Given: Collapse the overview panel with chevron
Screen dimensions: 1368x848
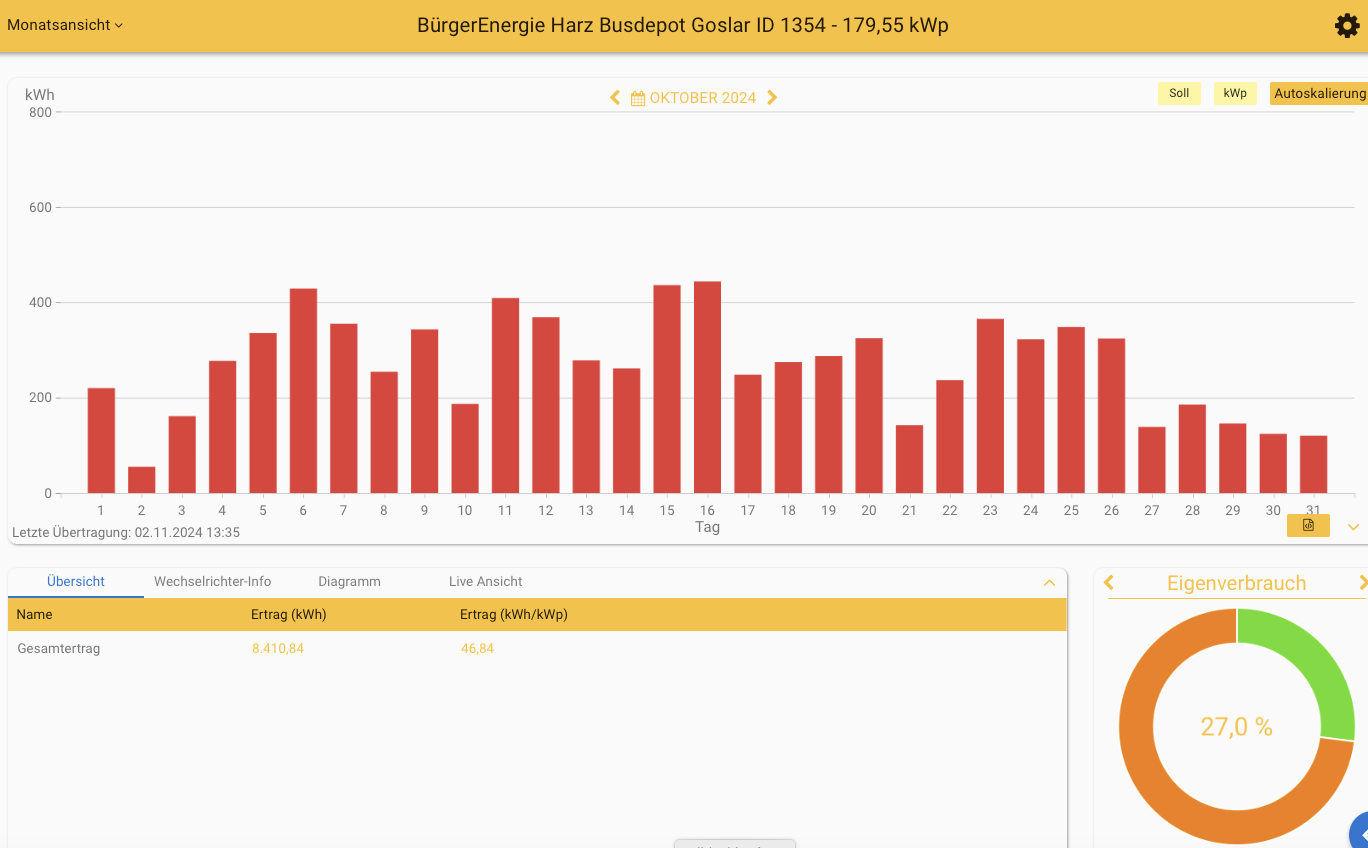Looking at the screenshot, I should (x=1049, y=583).
